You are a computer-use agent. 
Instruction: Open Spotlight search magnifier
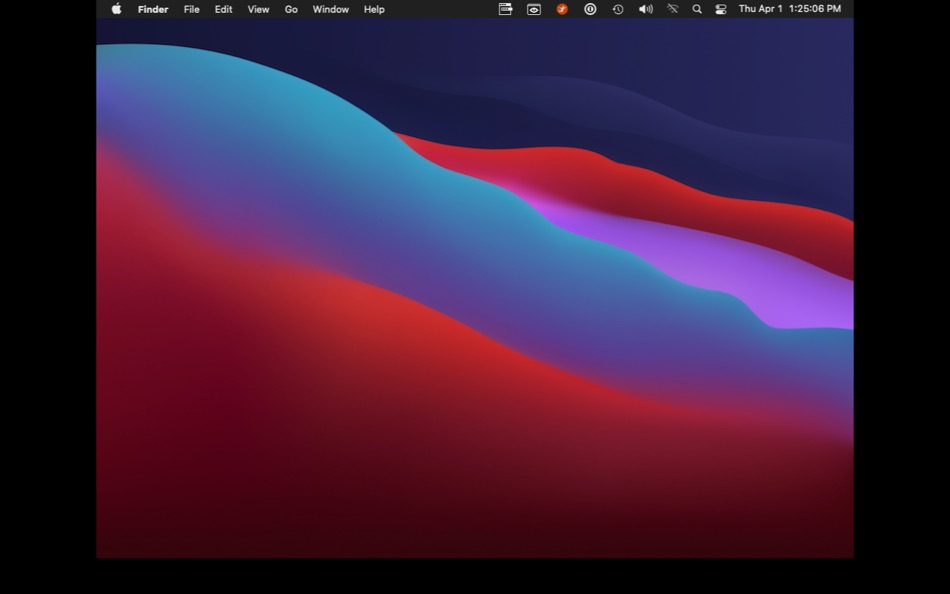click(697, 9)
